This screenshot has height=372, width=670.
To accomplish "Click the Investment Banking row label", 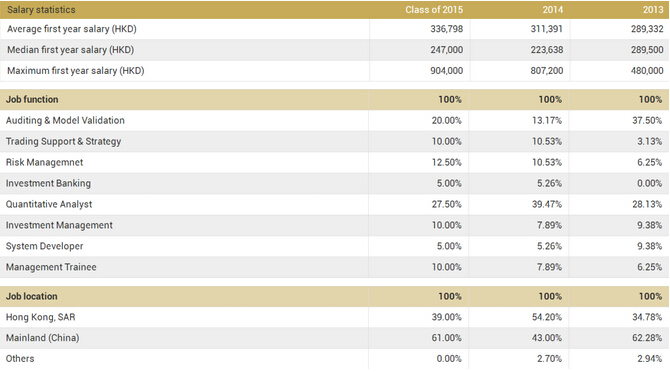I will click(x=48, y=183).
